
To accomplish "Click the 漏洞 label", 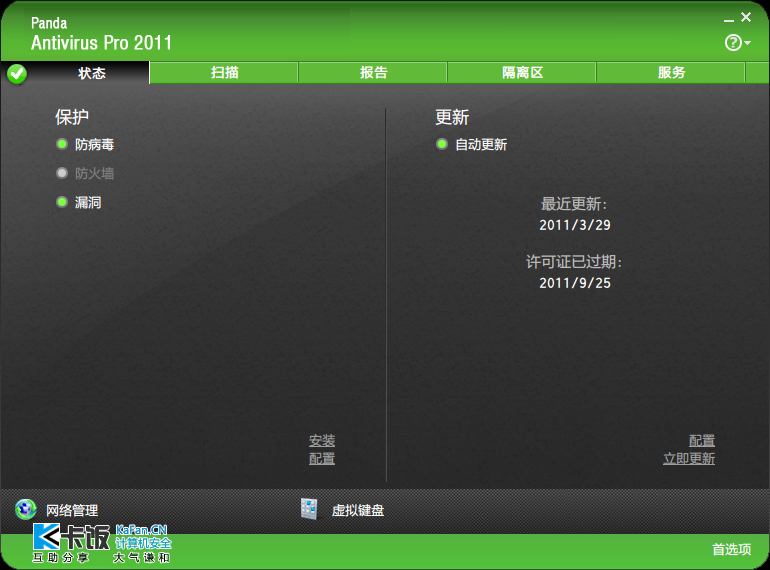I will 88,202.
